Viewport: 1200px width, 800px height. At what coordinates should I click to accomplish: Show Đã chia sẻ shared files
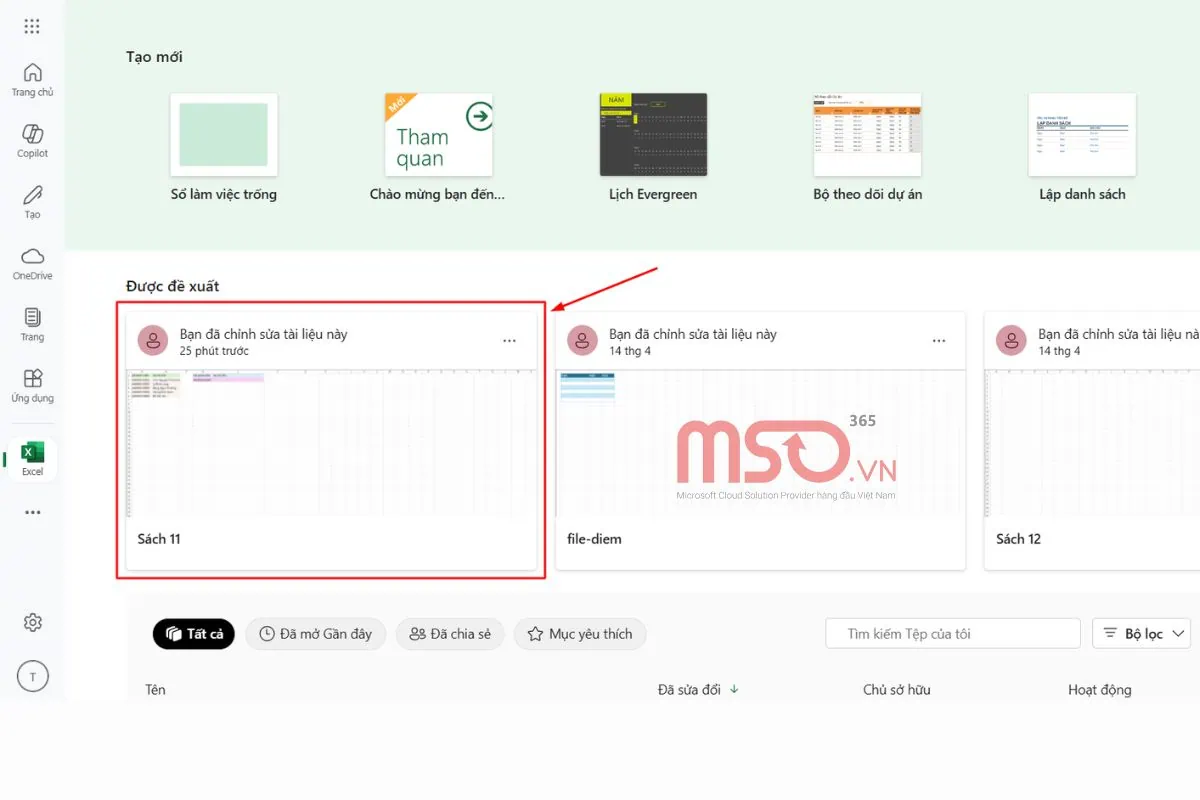(450, 634)
